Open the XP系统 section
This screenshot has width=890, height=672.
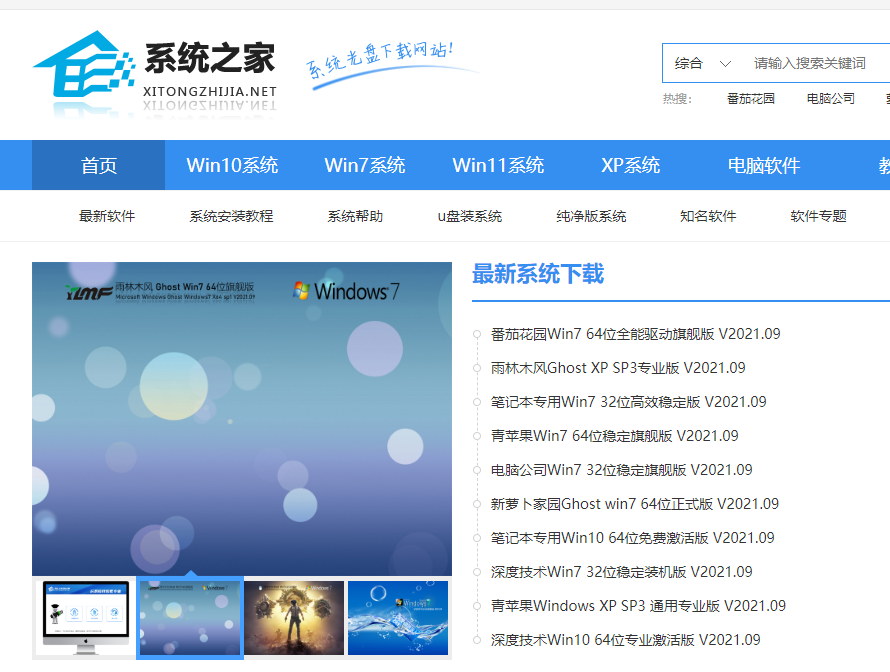[x=631, y=166]
